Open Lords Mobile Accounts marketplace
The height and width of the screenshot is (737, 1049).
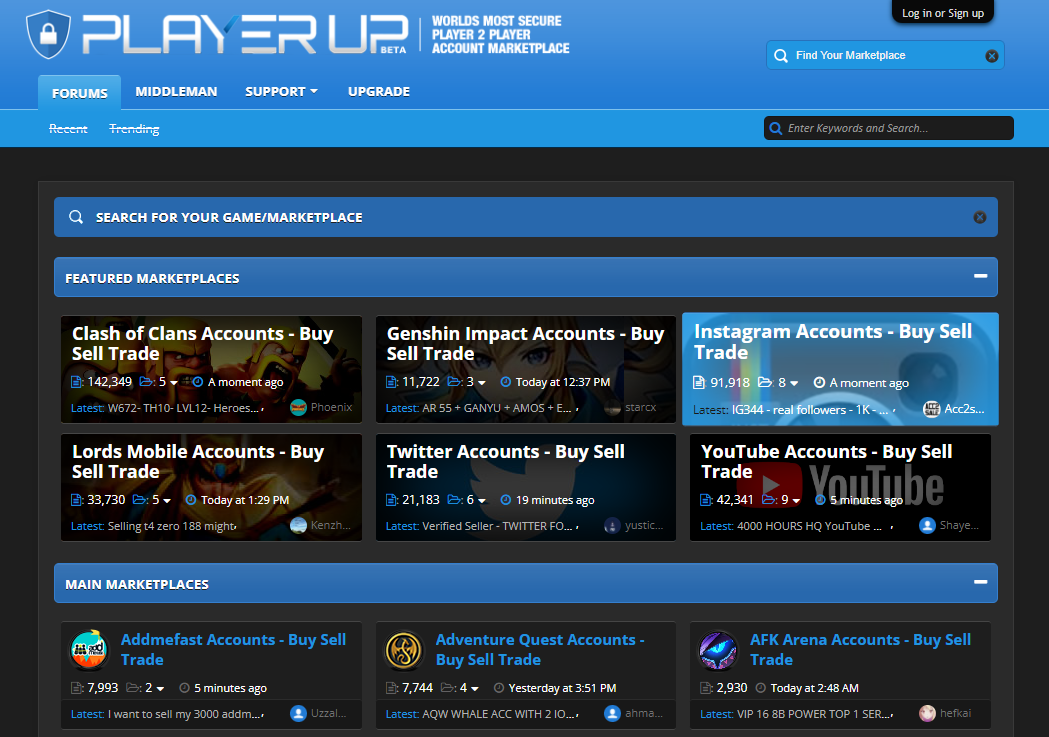coord(198,461)
